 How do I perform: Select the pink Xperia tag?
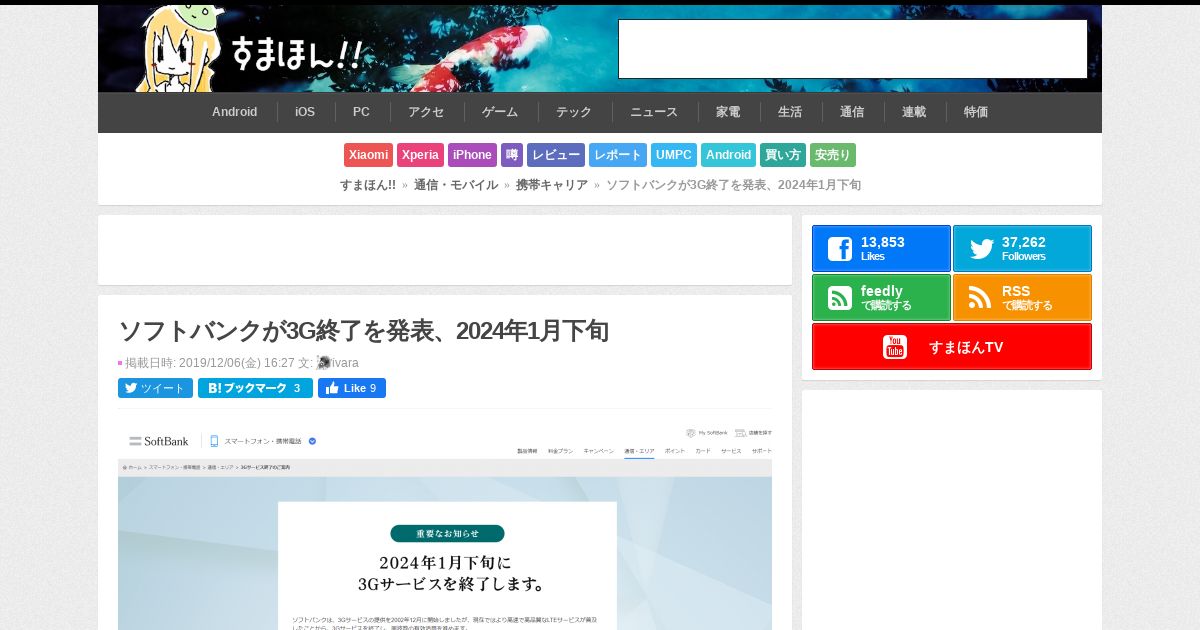(420, 155)
